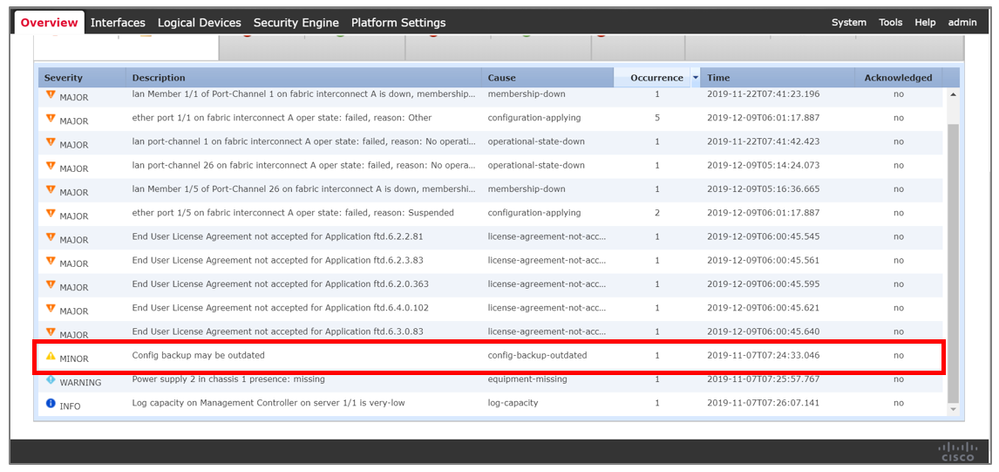Click time 2019-11-07T07:26:07.141 cell
This screenshot has height=472, width=999.
tap(763, 403)
